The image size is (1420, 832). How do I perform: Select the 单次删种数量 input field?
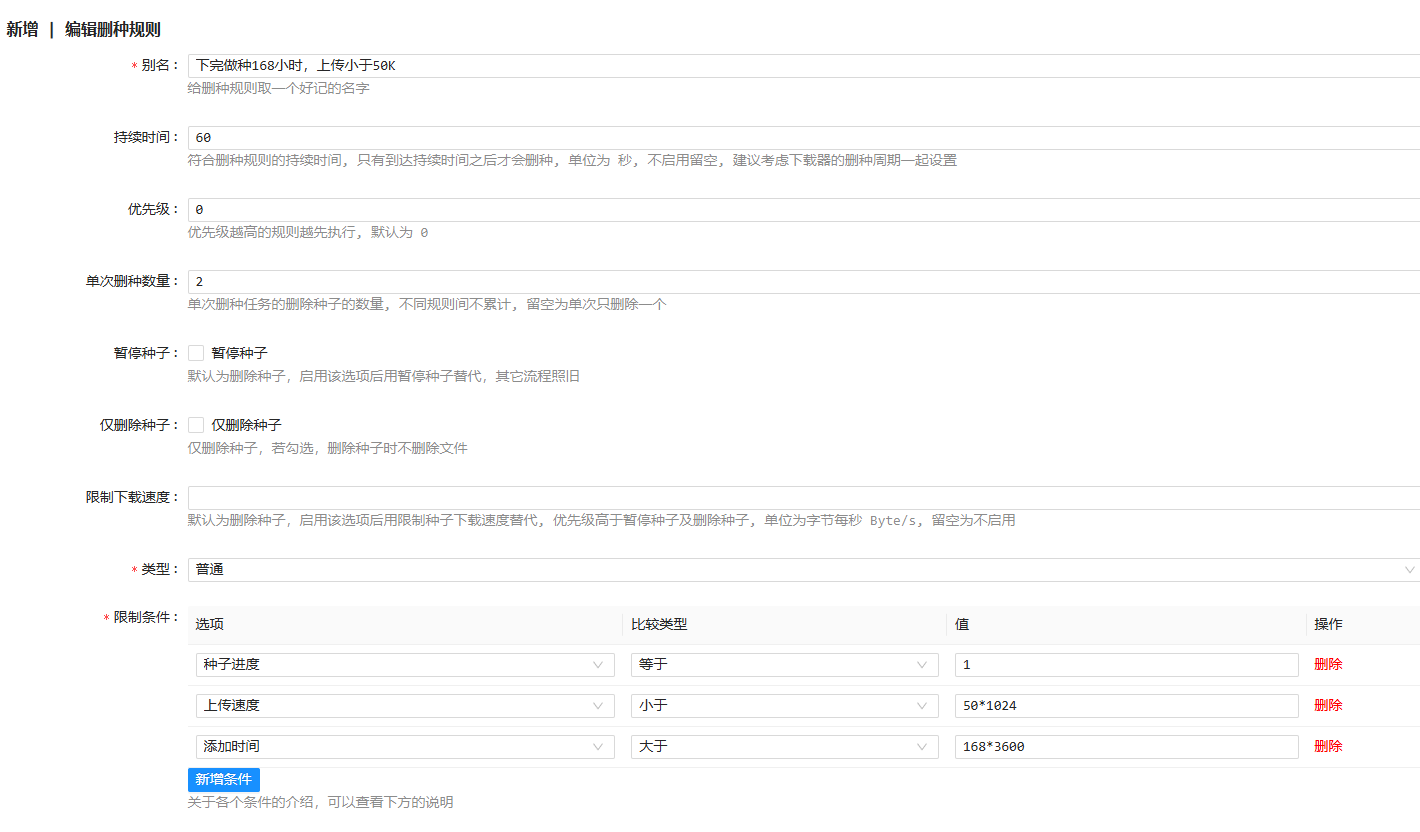800,282
